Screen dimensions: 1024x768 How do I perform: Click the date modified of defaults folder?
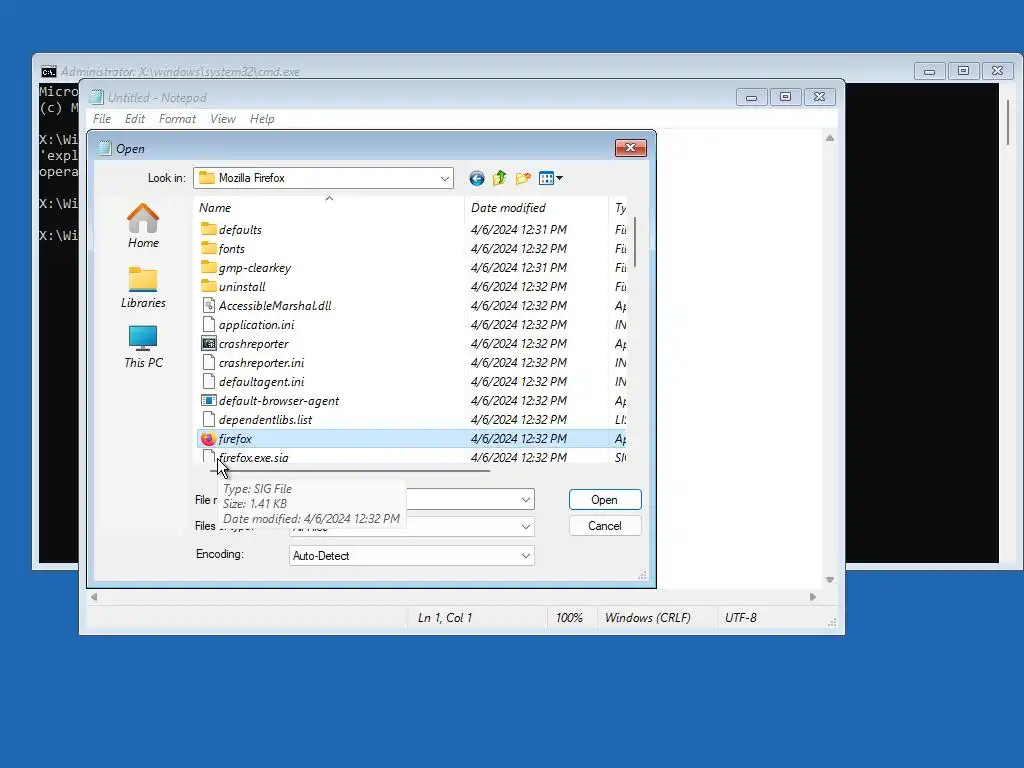[519, 229]
